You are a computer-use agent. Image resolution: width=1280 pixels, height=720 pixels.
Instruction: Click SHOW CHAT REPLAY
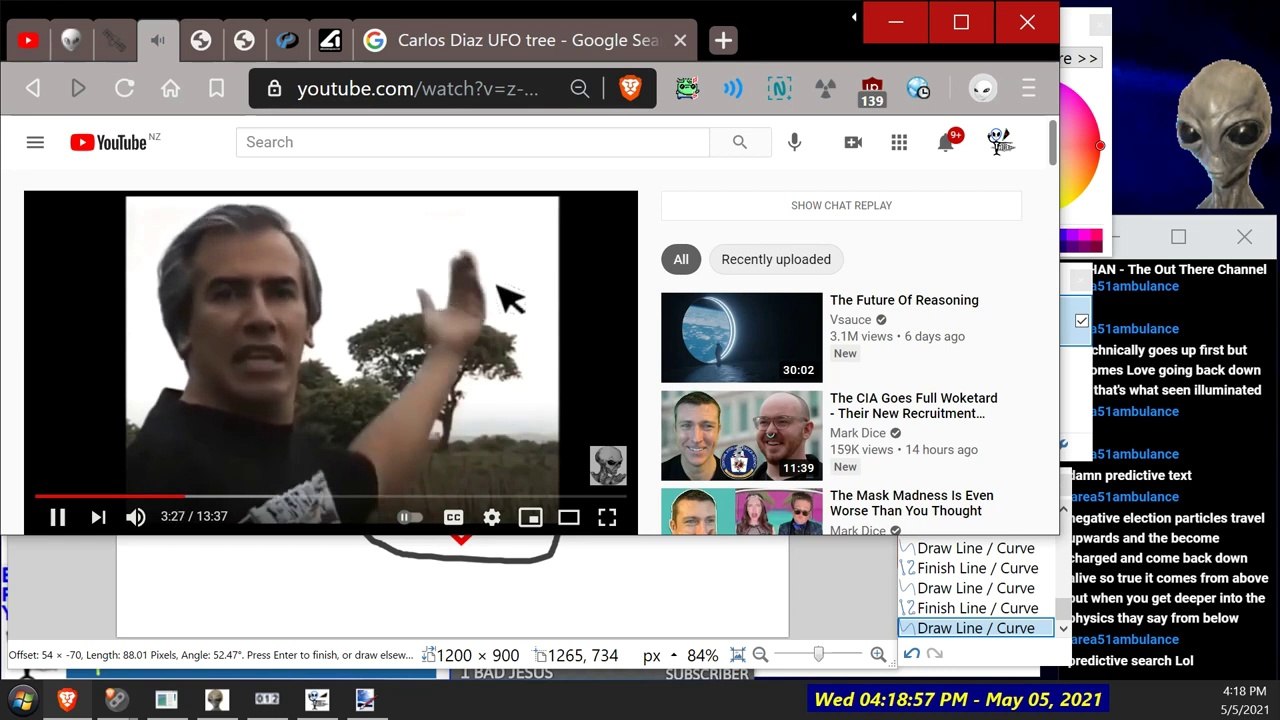pos(841,205)
